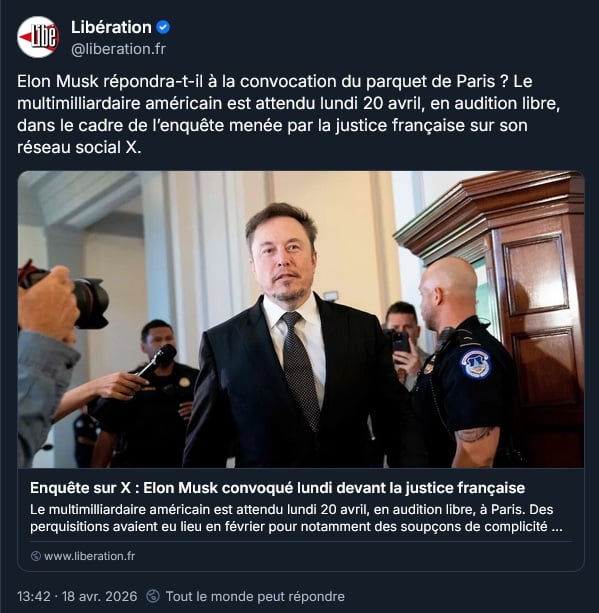Screen dimensions: 599x613
Task: Follow the www.liberation.fr domain link
Action: click(x=90, y=556)
